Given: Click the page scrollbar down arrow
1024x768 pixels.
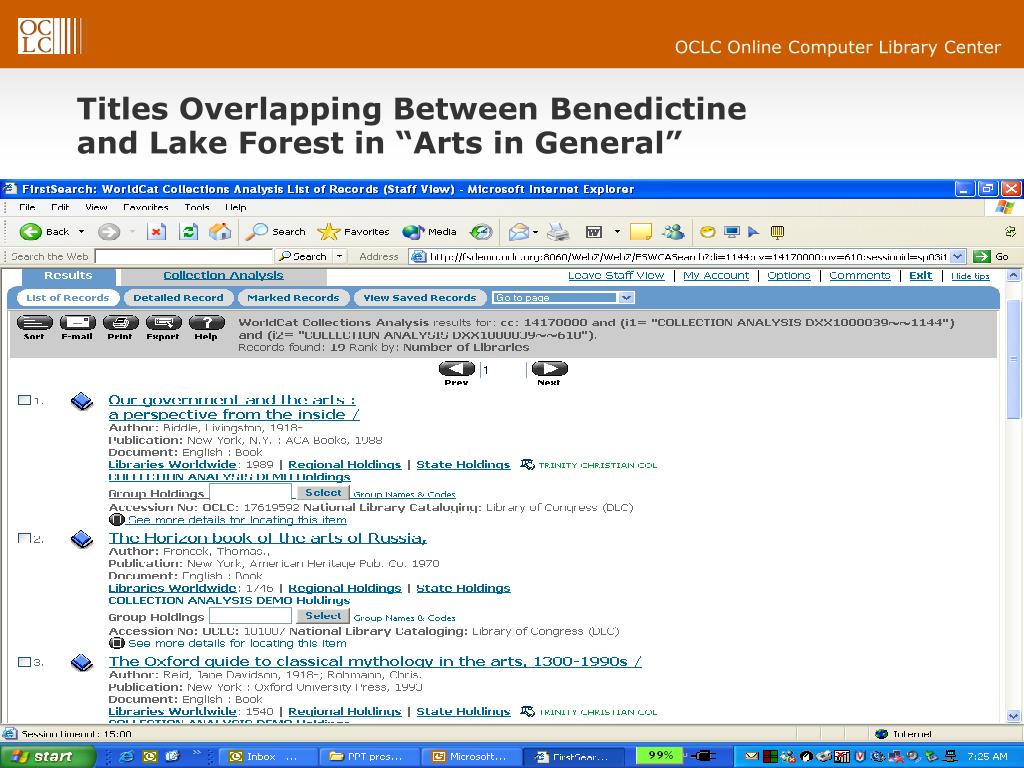Looking at the screenshot, I should 1013,715.
